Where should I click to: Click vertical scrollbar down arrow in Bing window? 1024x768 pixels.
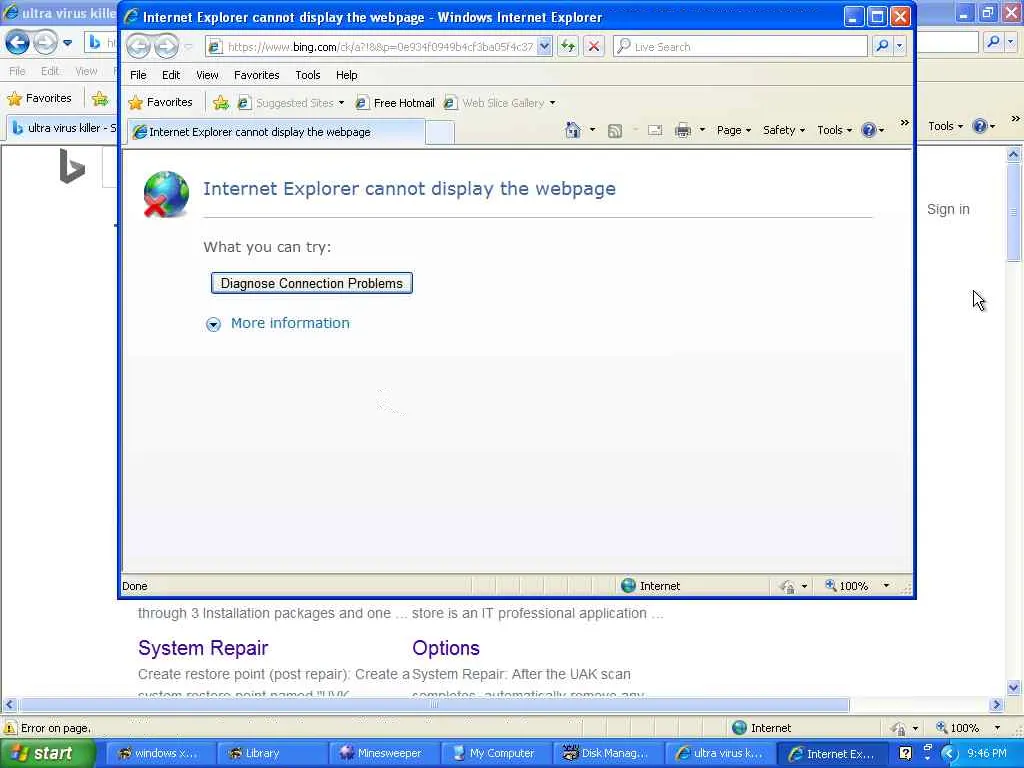pos(1014,687)
